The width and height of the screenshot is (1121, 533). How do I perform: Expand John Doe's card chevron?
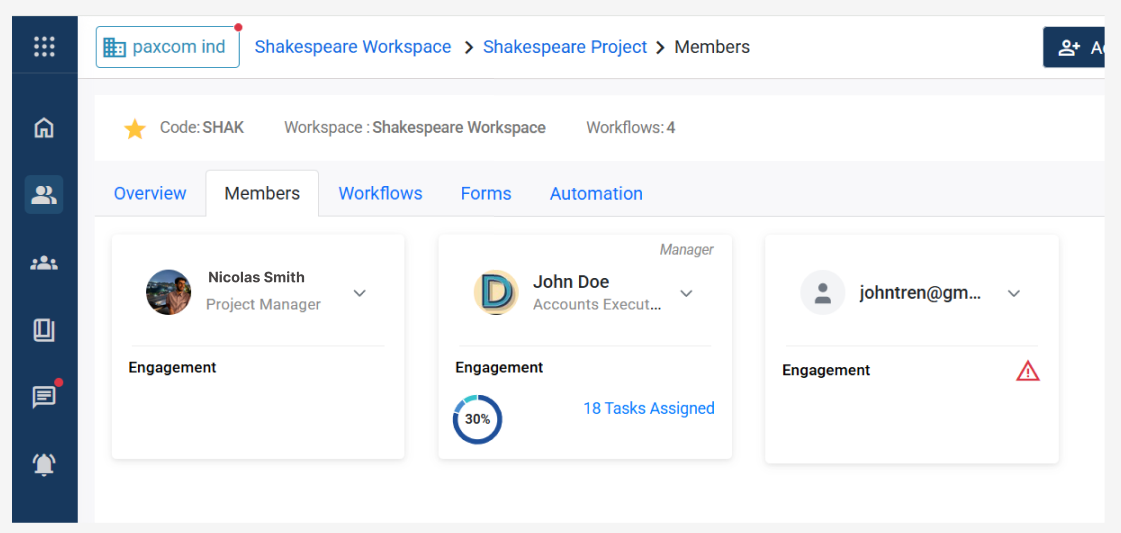pyautogui.click(x=687, y=293)
